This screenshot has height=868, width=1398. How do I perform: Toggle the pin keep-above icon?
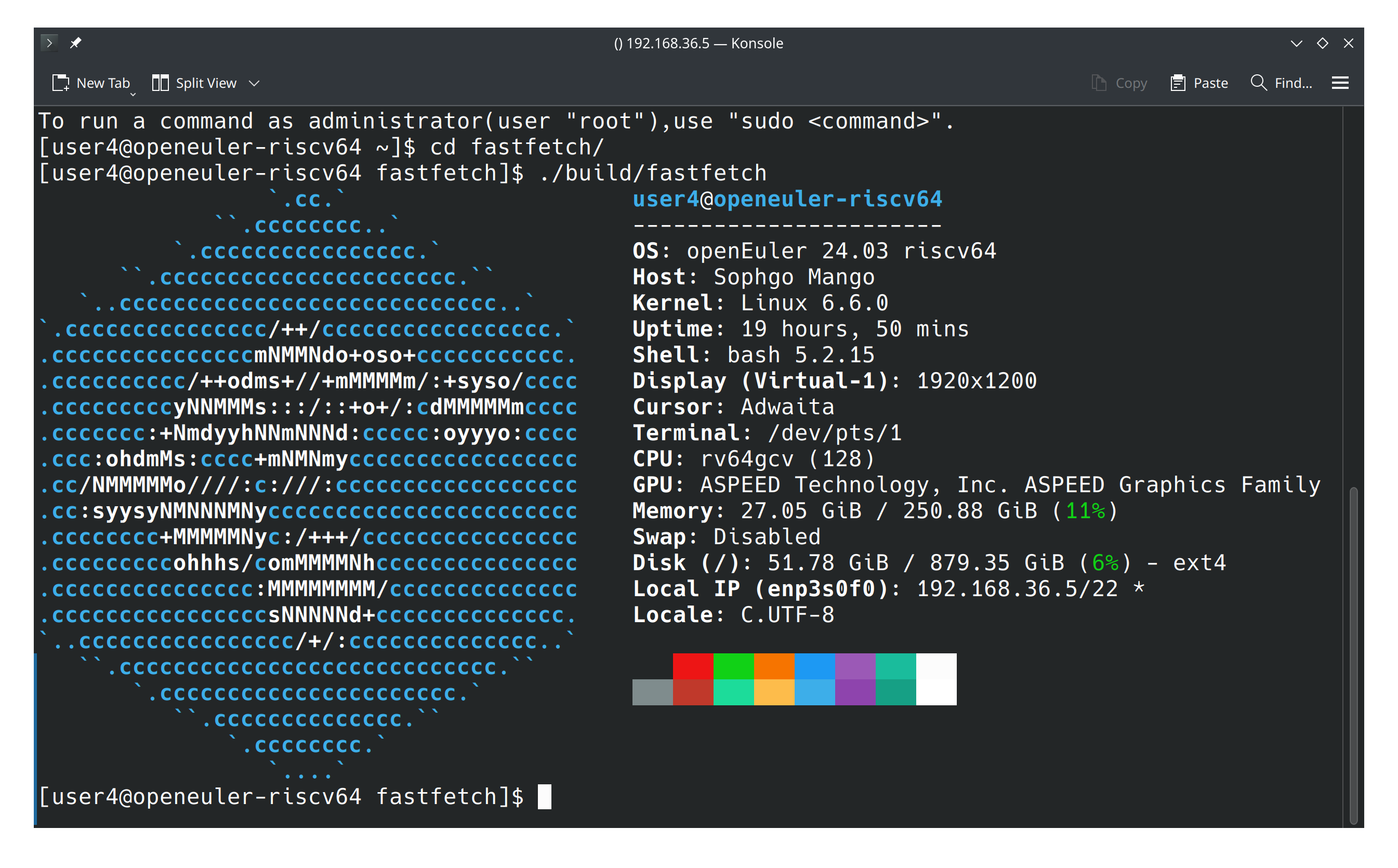click(x=76, y=43)
